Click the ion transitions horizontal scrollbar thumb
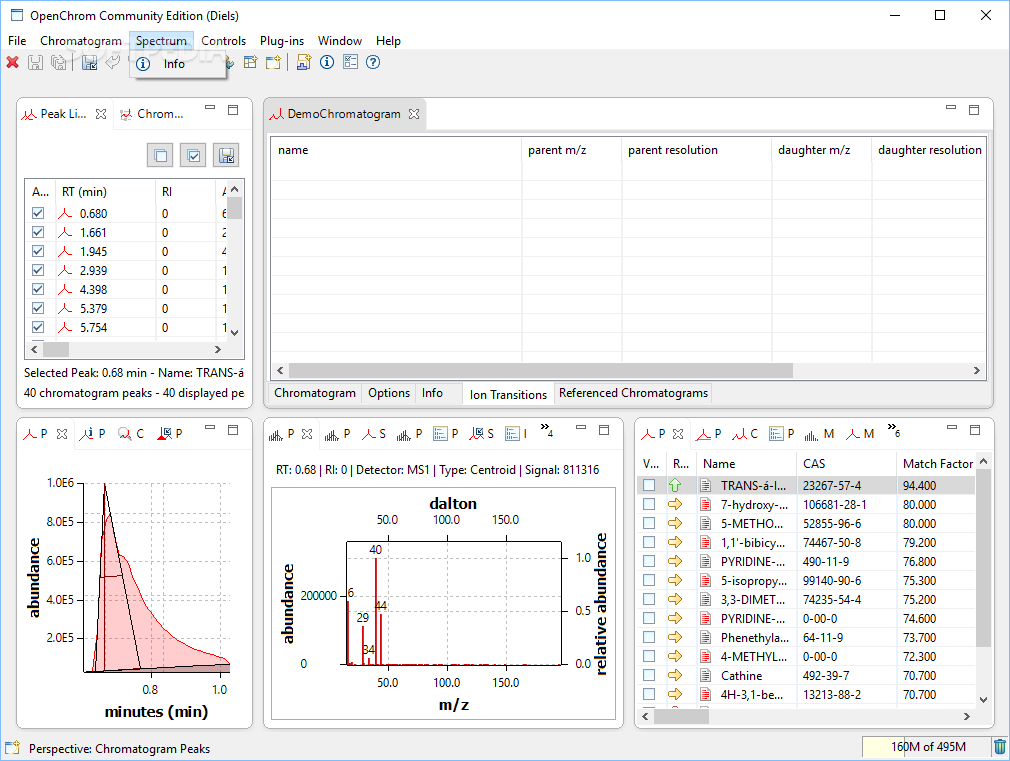 (540, 371)
